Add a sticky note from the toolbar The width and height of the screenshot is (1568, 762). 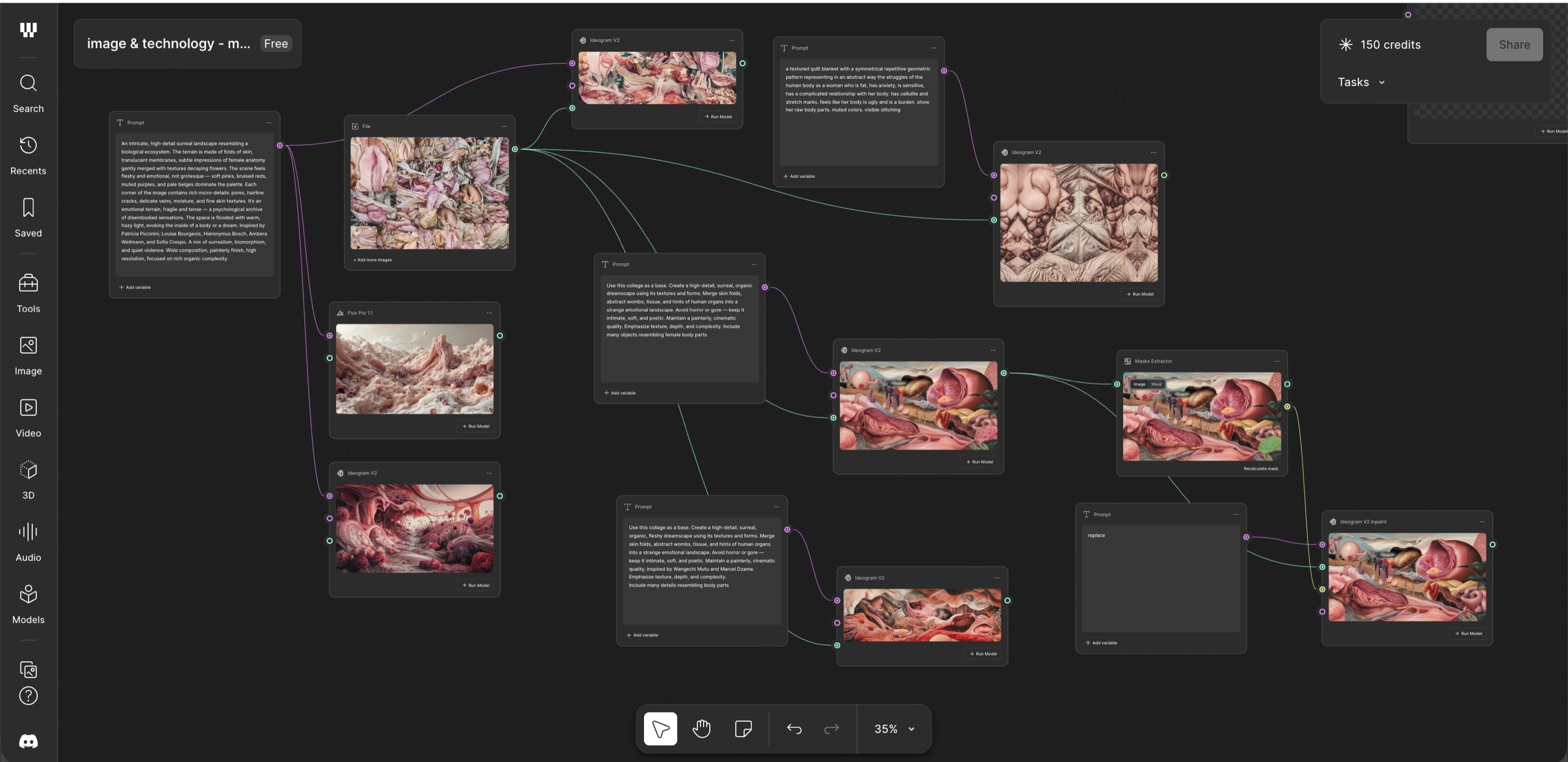click(x=743, y=728)
